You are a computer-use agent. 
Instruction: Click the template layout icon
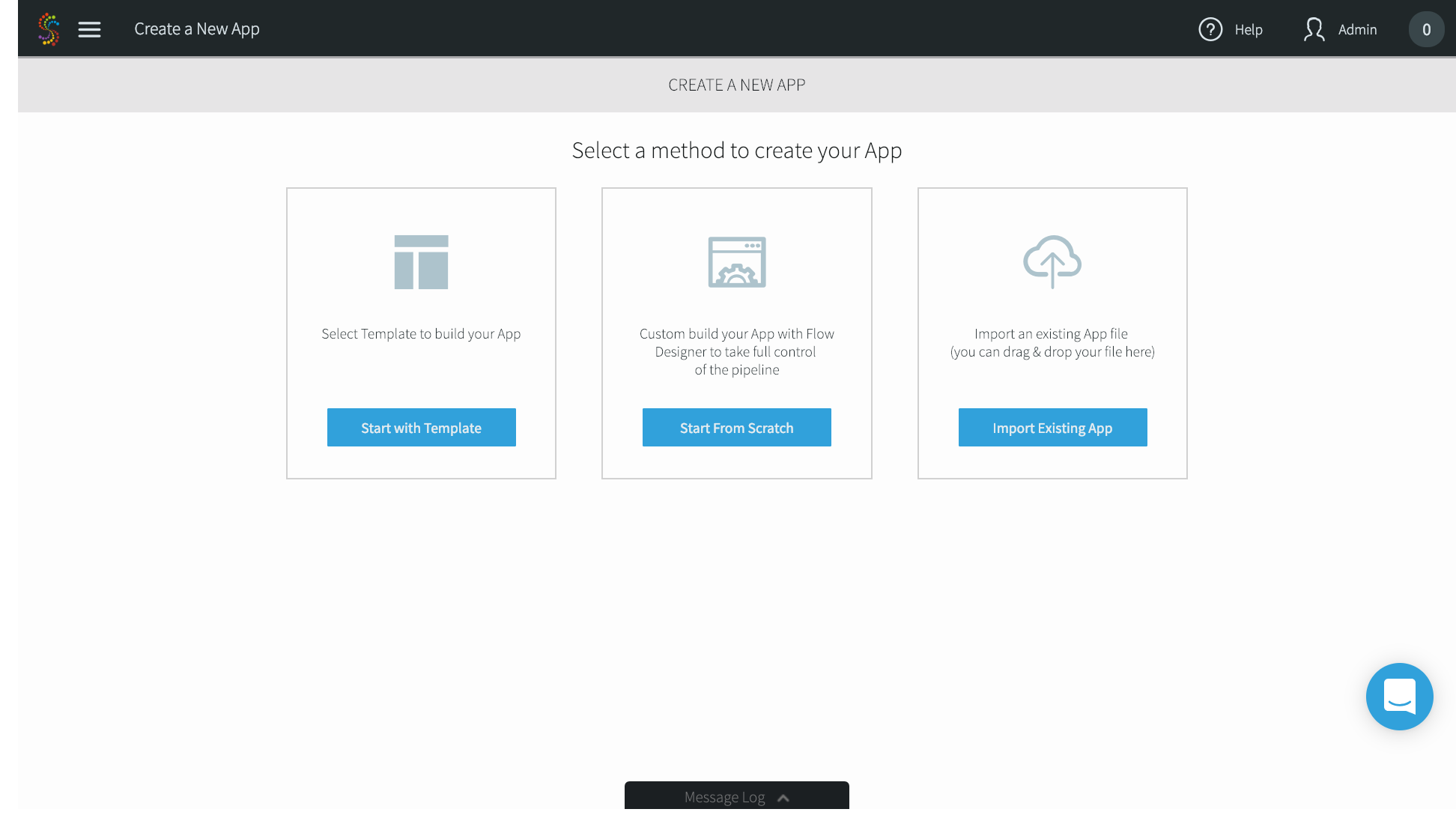coord(421,262)
